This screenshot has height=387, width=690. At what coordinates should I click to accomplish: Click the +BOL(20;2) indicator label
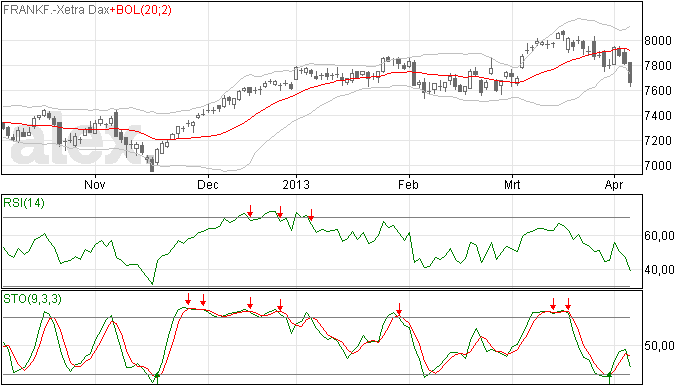click(141, 10)
